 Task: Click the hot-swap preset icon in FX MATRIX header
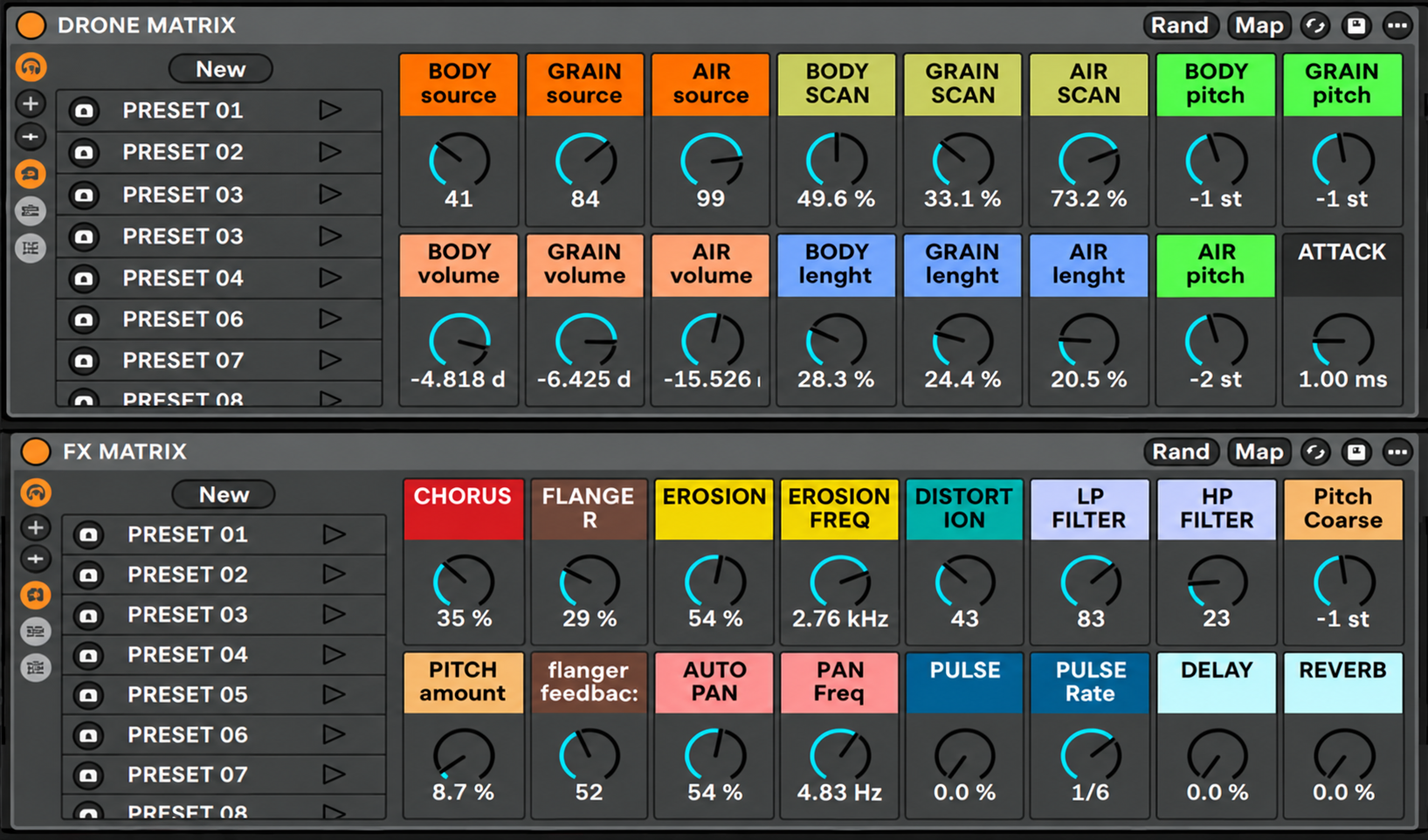[1315, 451]
